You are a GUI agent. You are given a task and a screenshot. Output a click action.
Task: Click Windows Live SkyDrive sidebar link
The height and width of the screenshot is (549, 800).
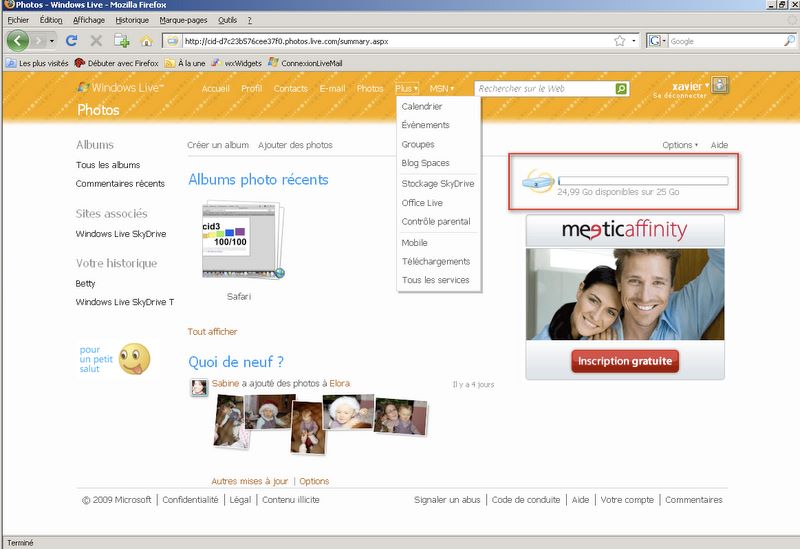tap(121, 234)
